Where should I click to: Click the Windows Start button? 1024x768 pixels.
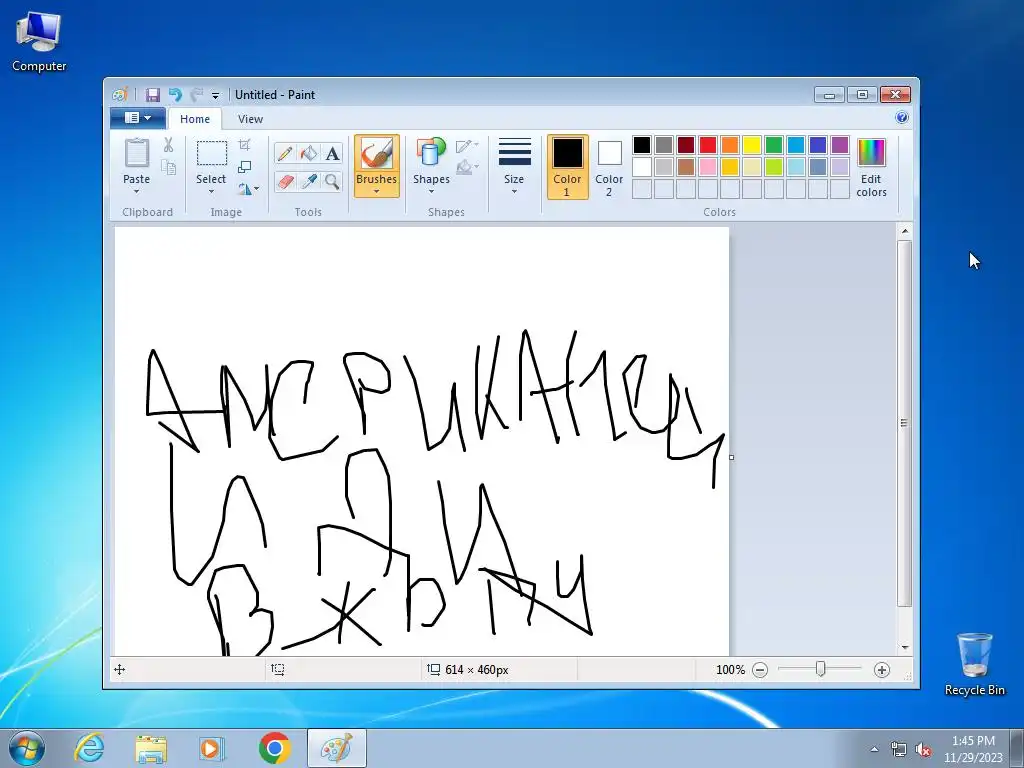click(x=27, y=748)
